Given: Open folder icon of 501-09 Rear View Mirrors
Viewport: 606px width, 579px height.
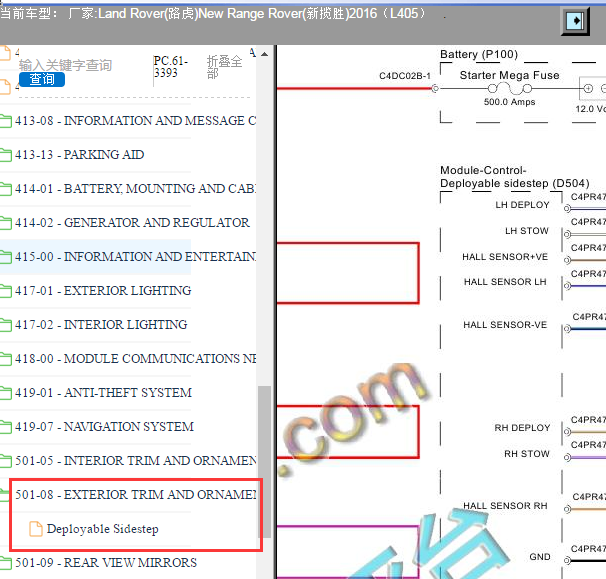Looking at the screenshot, I should (x=5, y=563).
